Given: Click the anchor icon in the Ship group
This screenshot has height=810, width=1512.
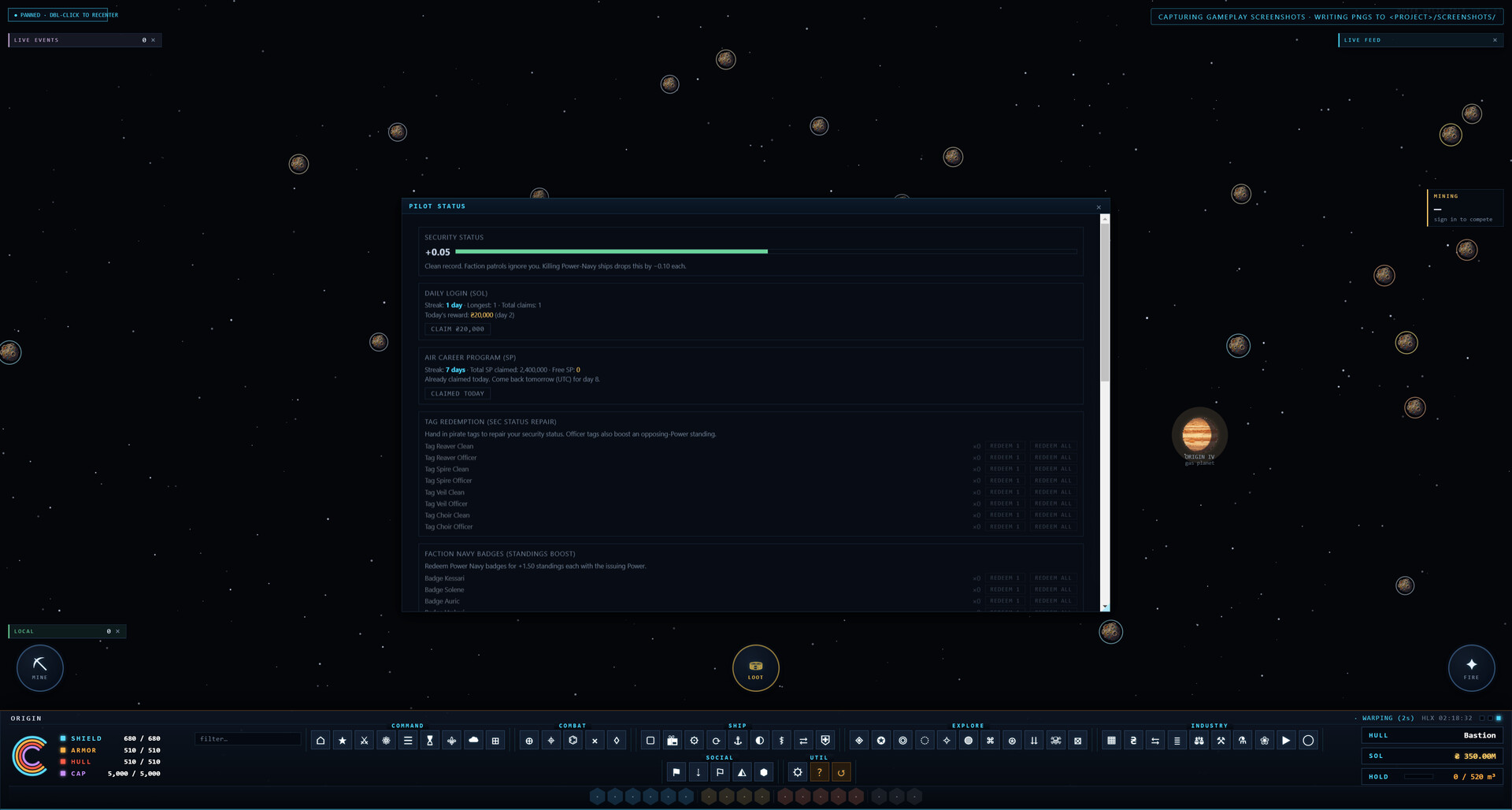Looking at the screenshot, I should pyautogui.click(x=738, y=741).
